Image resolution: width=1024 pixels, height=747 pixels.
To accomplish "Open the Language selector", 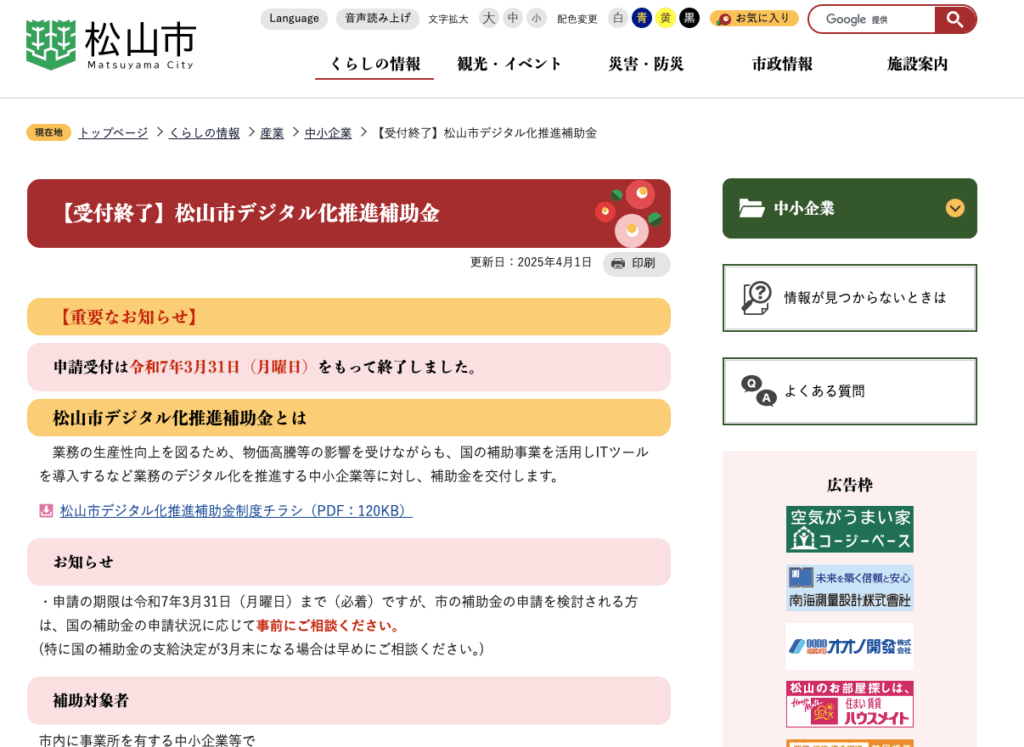I will click(294, 18).
